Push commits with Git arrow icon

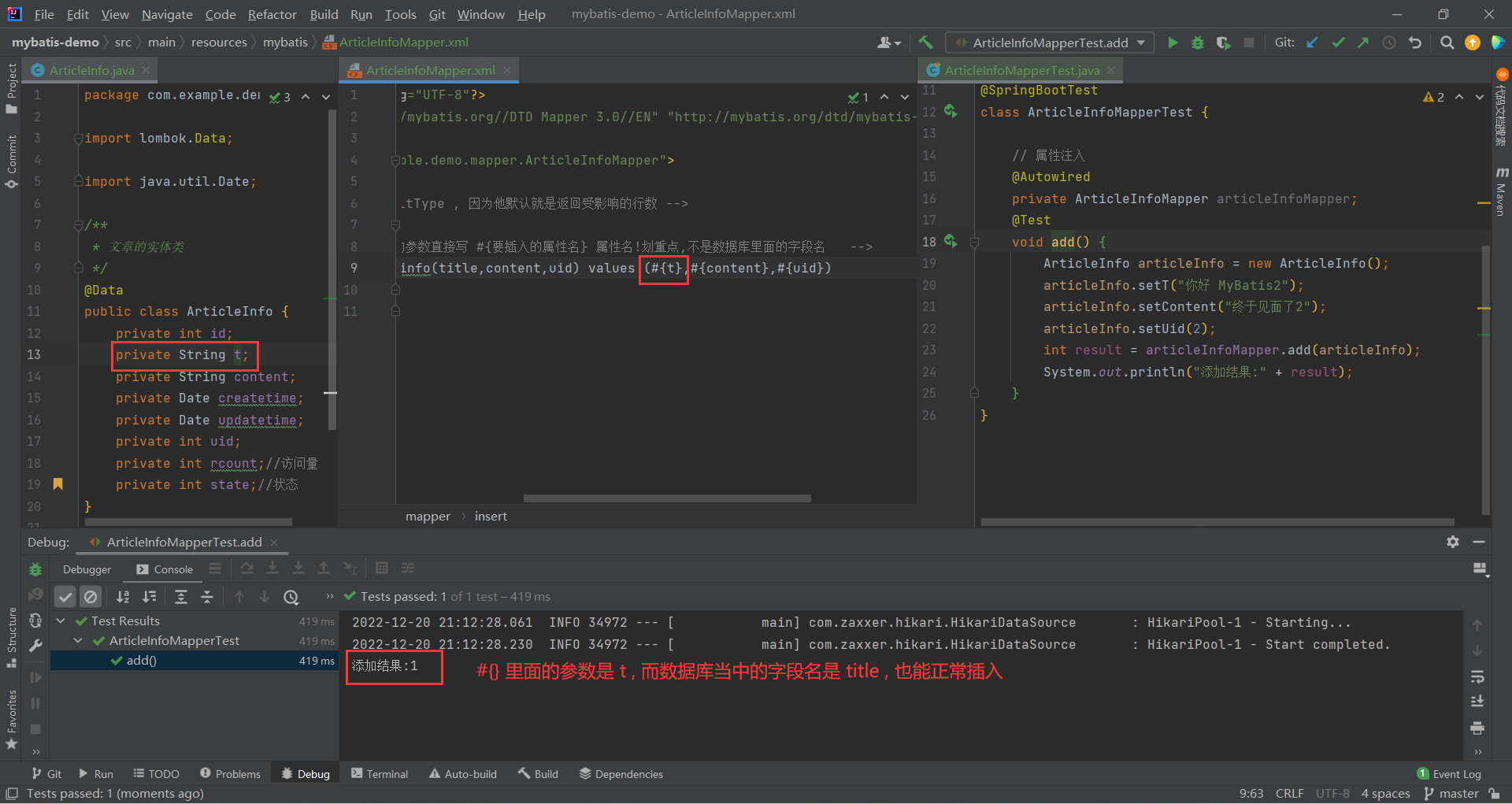(x=1363, y=43)
